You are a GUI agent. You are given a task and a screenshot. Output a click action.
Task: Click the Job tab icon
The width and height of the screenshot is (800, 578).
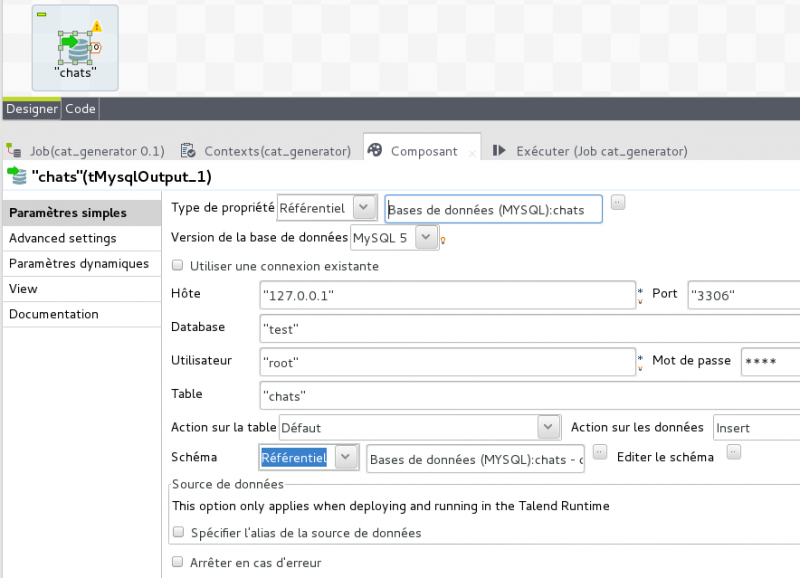click(x=14, y=150)
